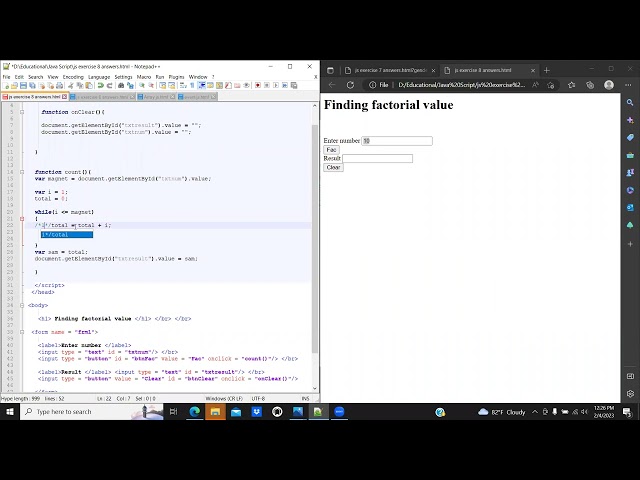
Task: Click the Edge address bar URL
Action: click(462, 85)
